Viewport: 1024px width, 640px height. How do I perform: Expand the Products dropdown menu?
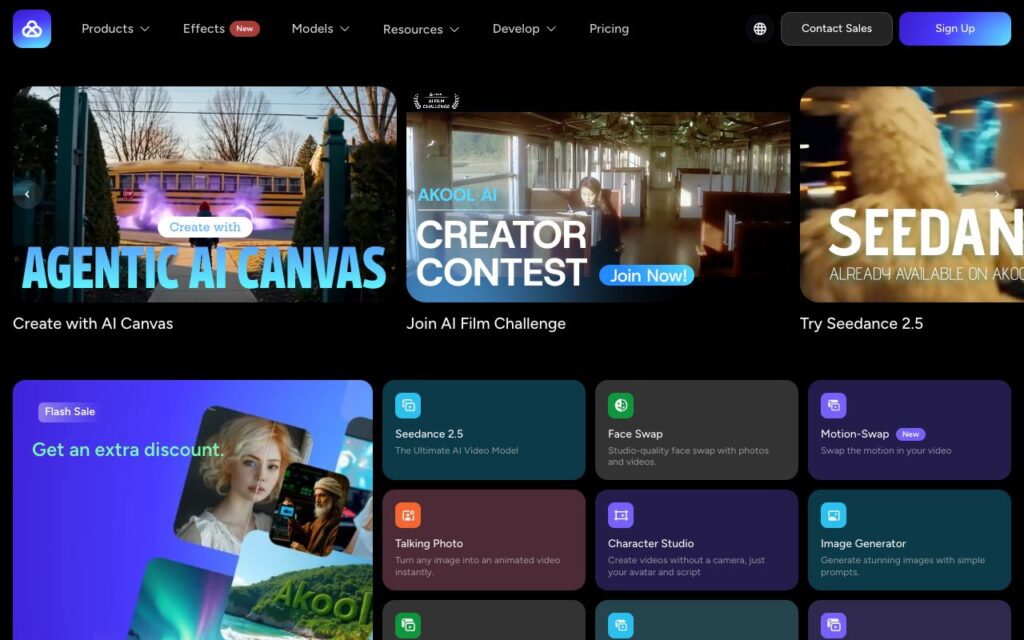[116, 29]
